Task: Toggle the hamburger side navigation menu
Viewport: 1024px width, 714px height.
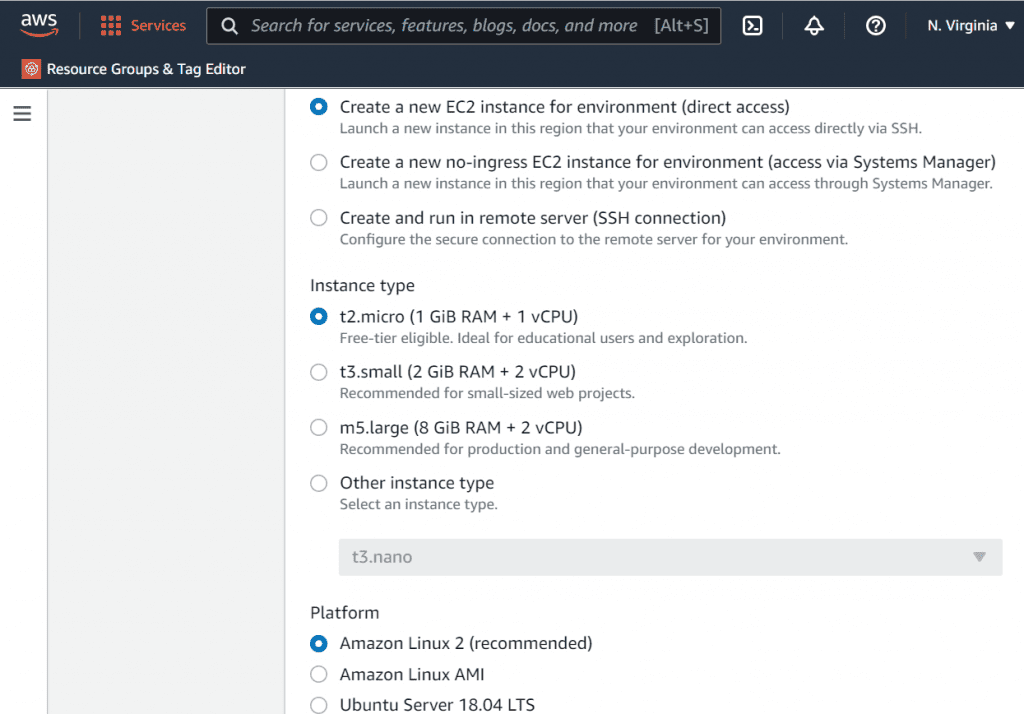Action: point(22,114)
